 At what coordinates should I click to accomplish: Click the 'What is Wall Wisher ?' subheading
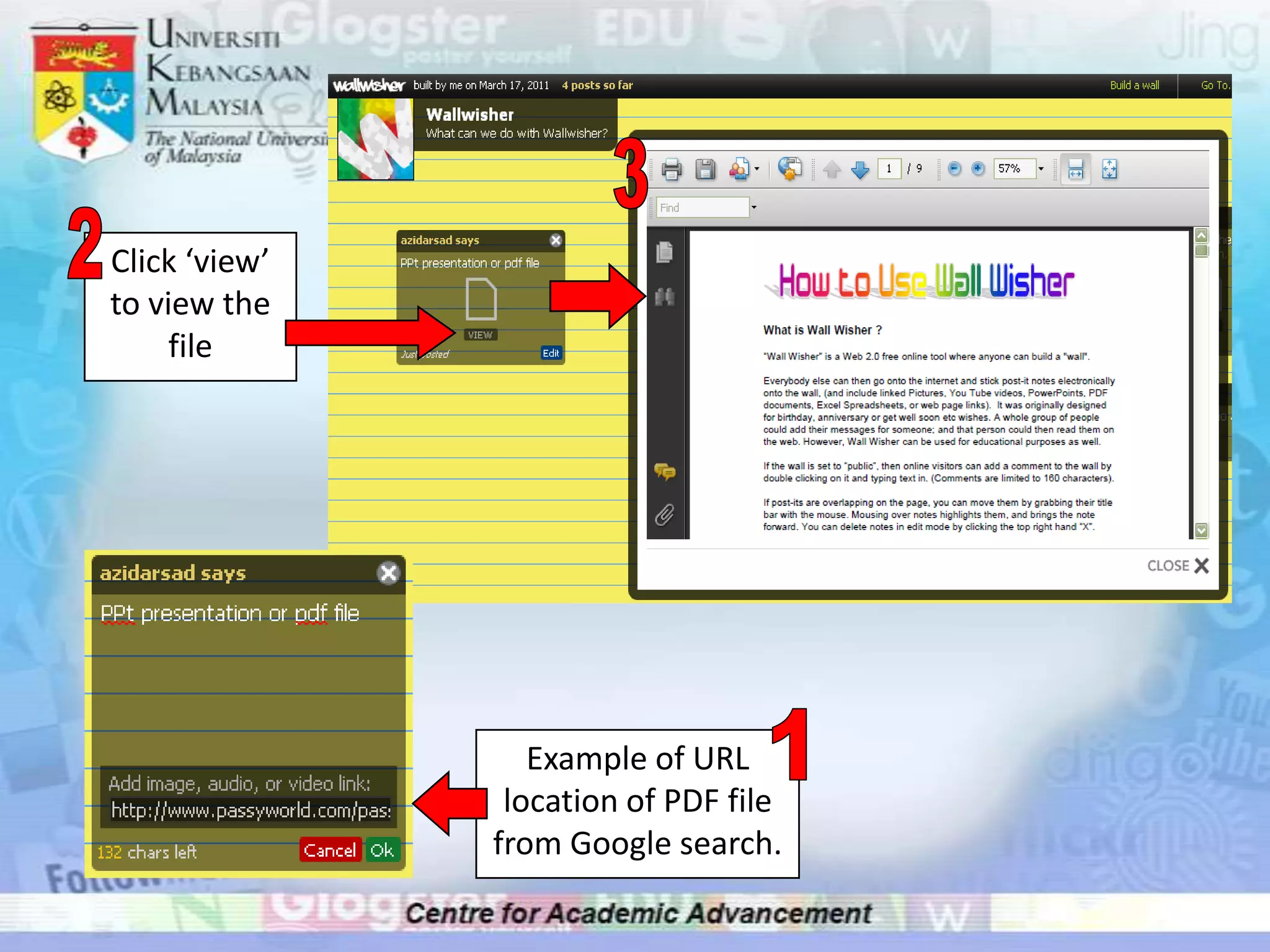[x=822, y=330]
